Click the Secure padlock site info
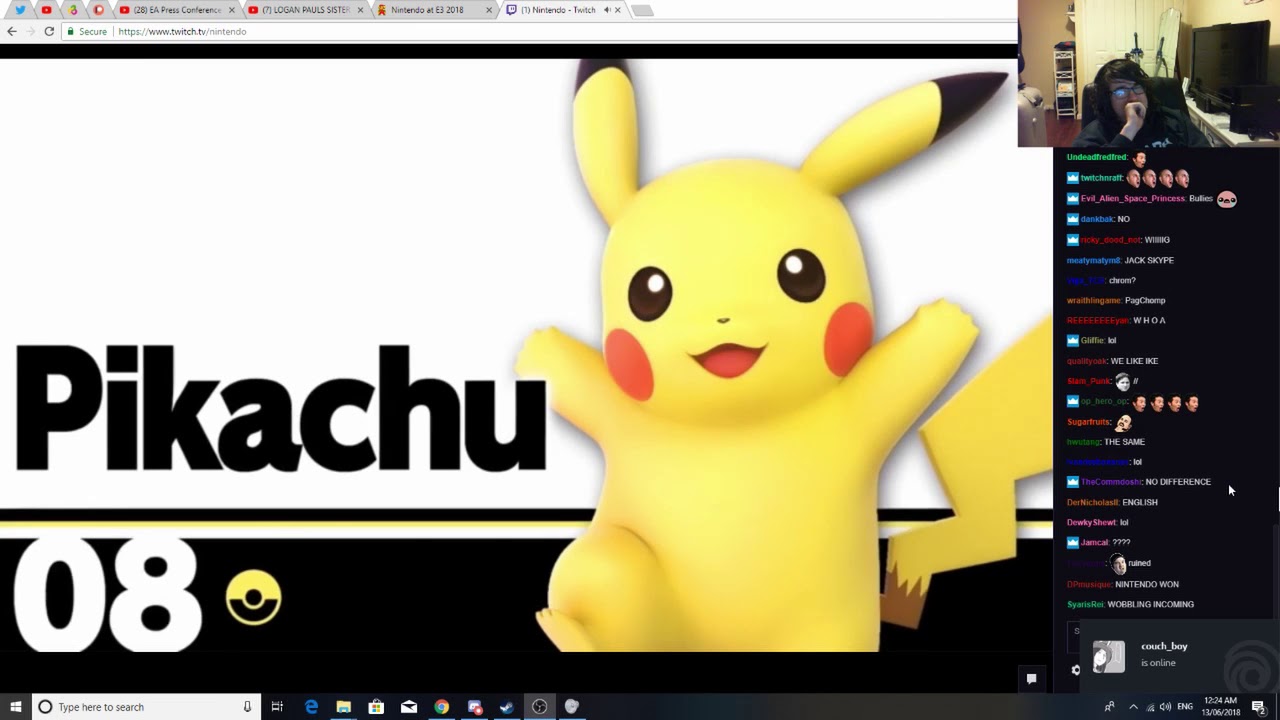 click(x=87, y=32)
